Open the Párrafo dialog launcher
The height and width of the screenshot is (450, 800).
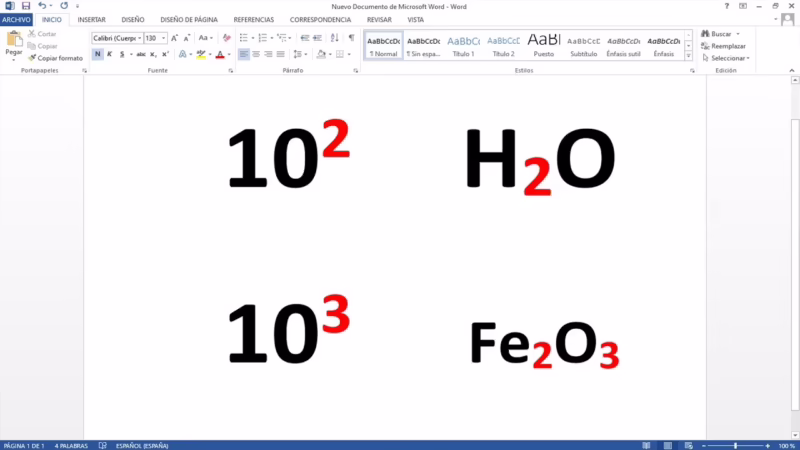[356, 71]
